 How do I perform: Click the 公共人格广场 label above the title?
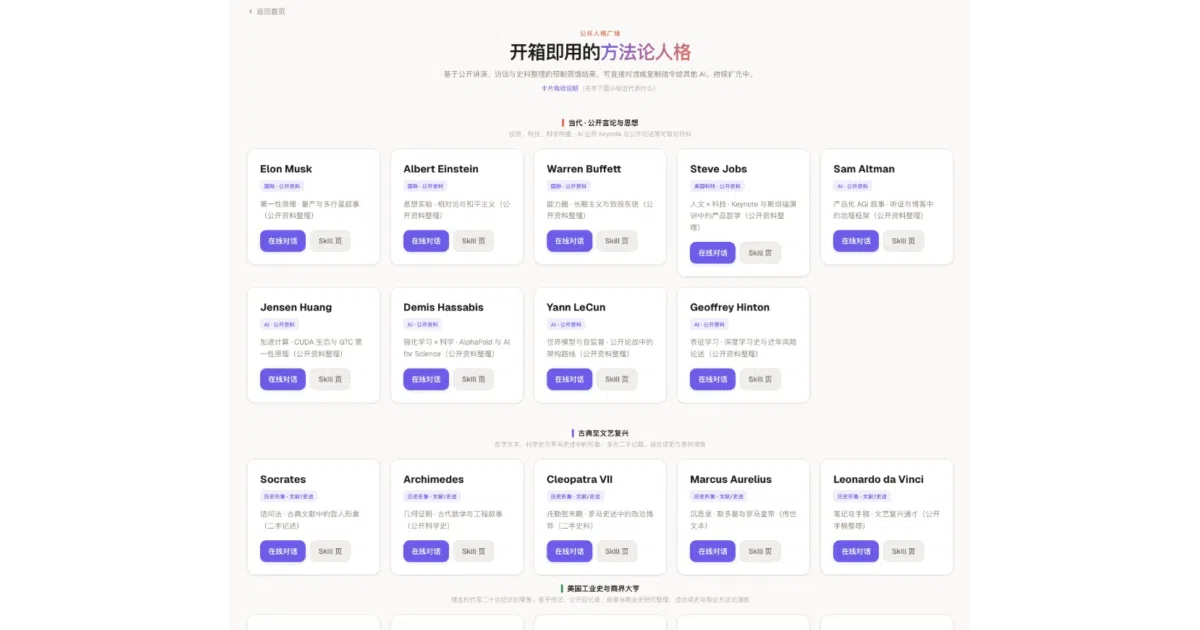pos(600,33)
